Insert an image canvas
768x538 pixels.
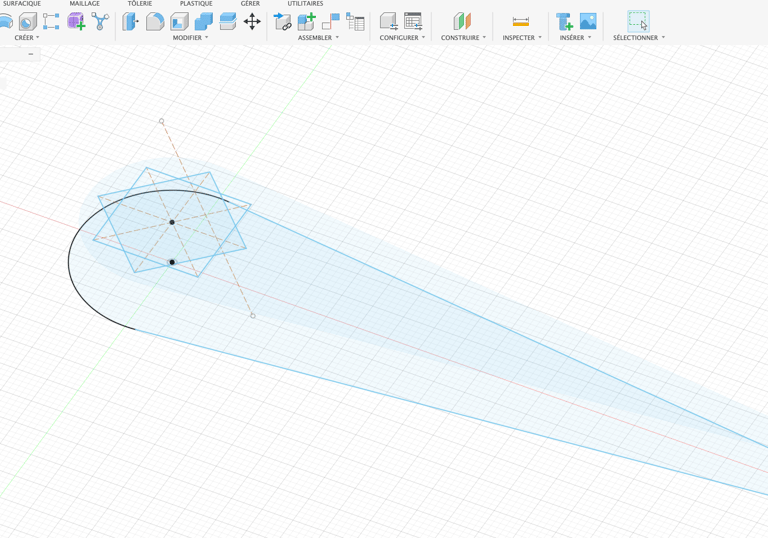(x=588, y=22)
